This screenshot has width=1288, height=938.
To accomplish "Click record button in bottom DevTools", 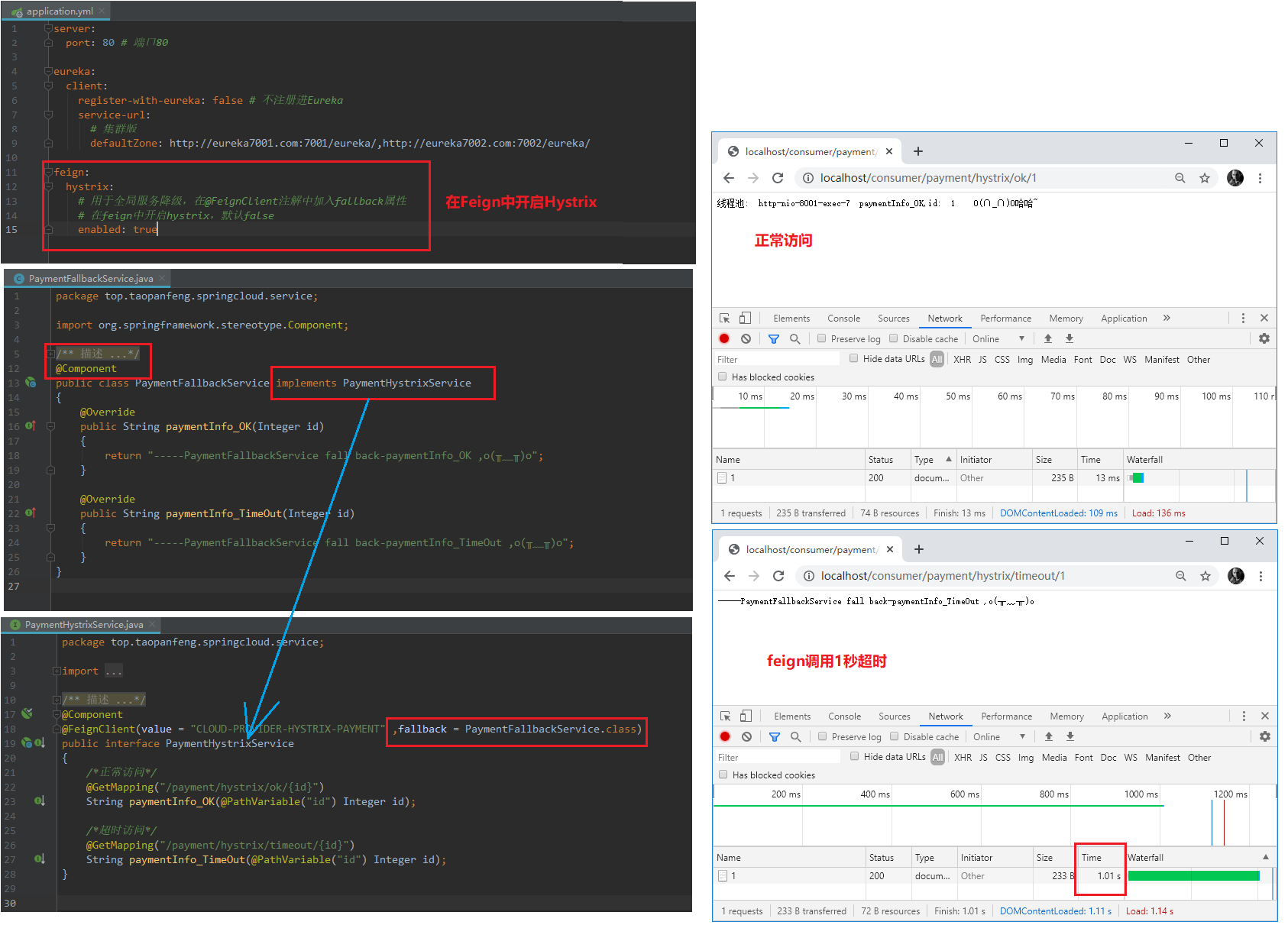I will point(725,736).
